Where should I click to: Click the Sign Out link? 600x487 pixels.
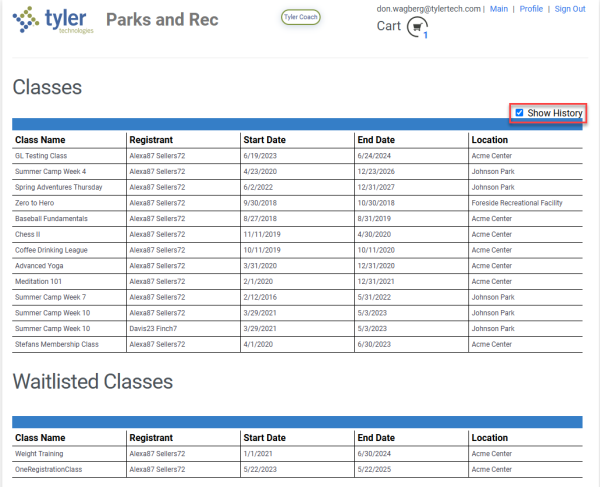click(x=570, y=8)
